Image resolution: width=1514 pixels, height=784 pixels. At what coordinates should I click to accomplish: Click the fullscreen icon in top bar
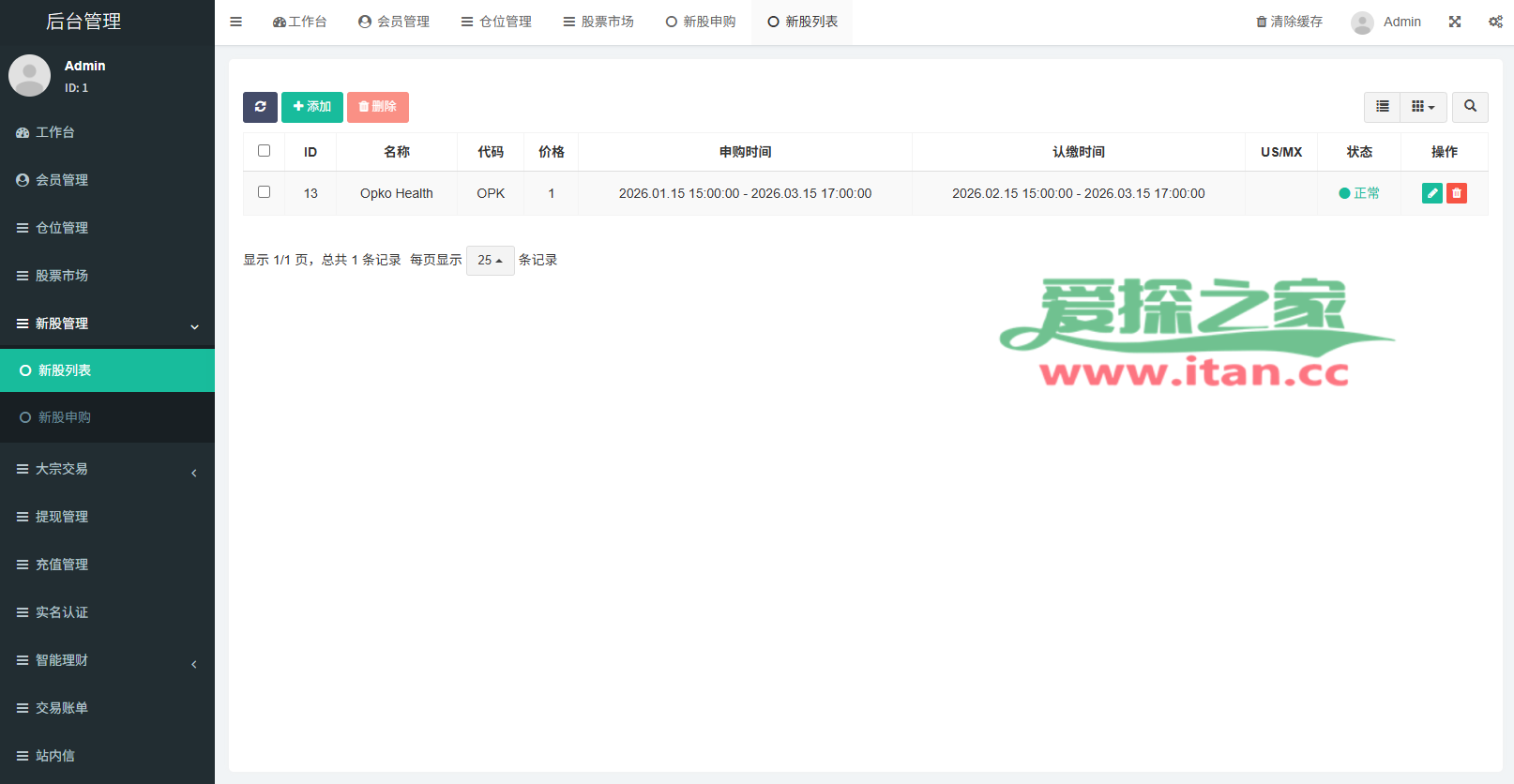pyautogui.click(x=1455, y=22)
